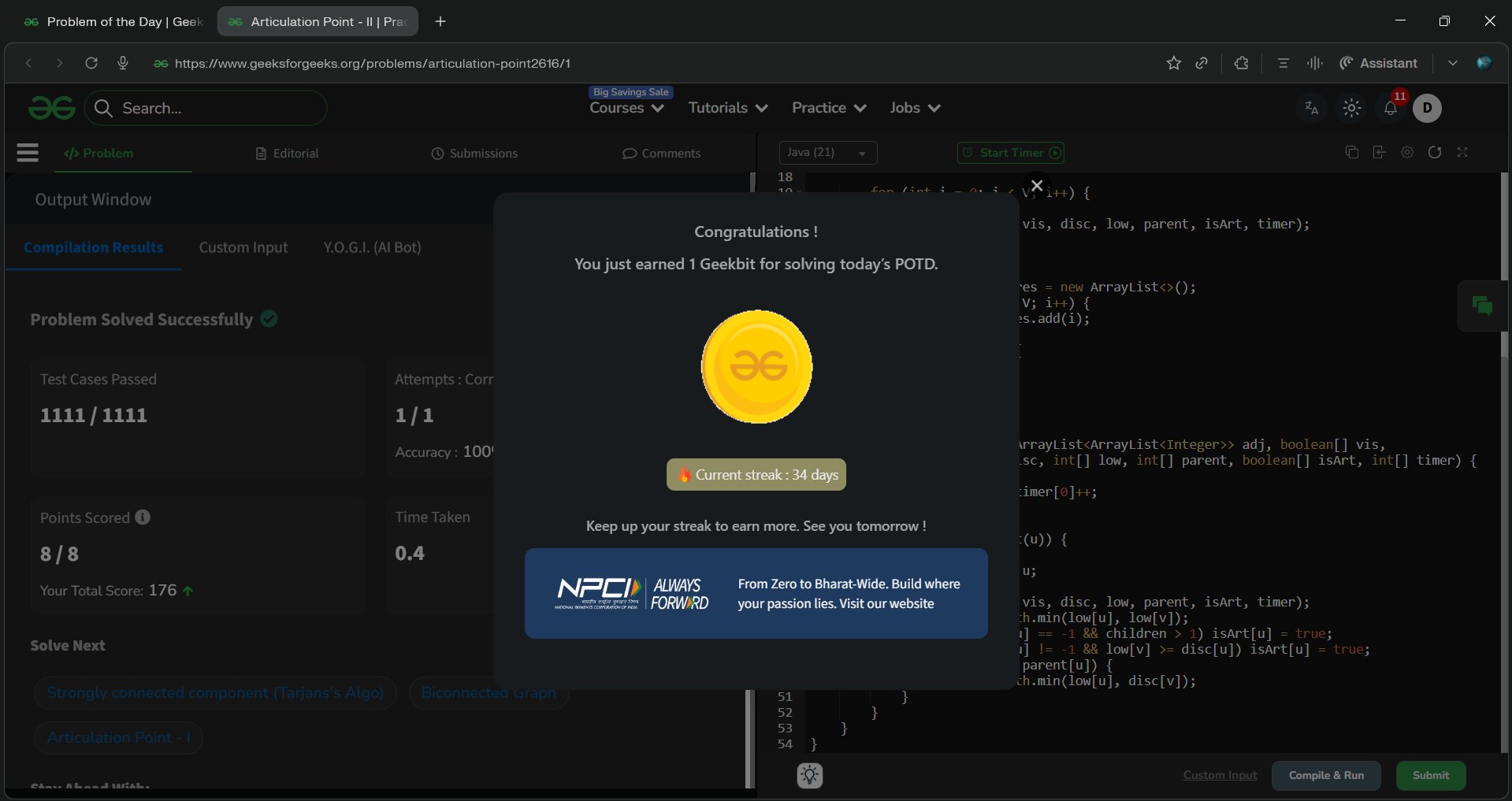Image resolution: width=1512 pixels, height=801 pixels.
Task: Toggle fullscreen editor mode icon
Action: click(x=1462, y=153)
